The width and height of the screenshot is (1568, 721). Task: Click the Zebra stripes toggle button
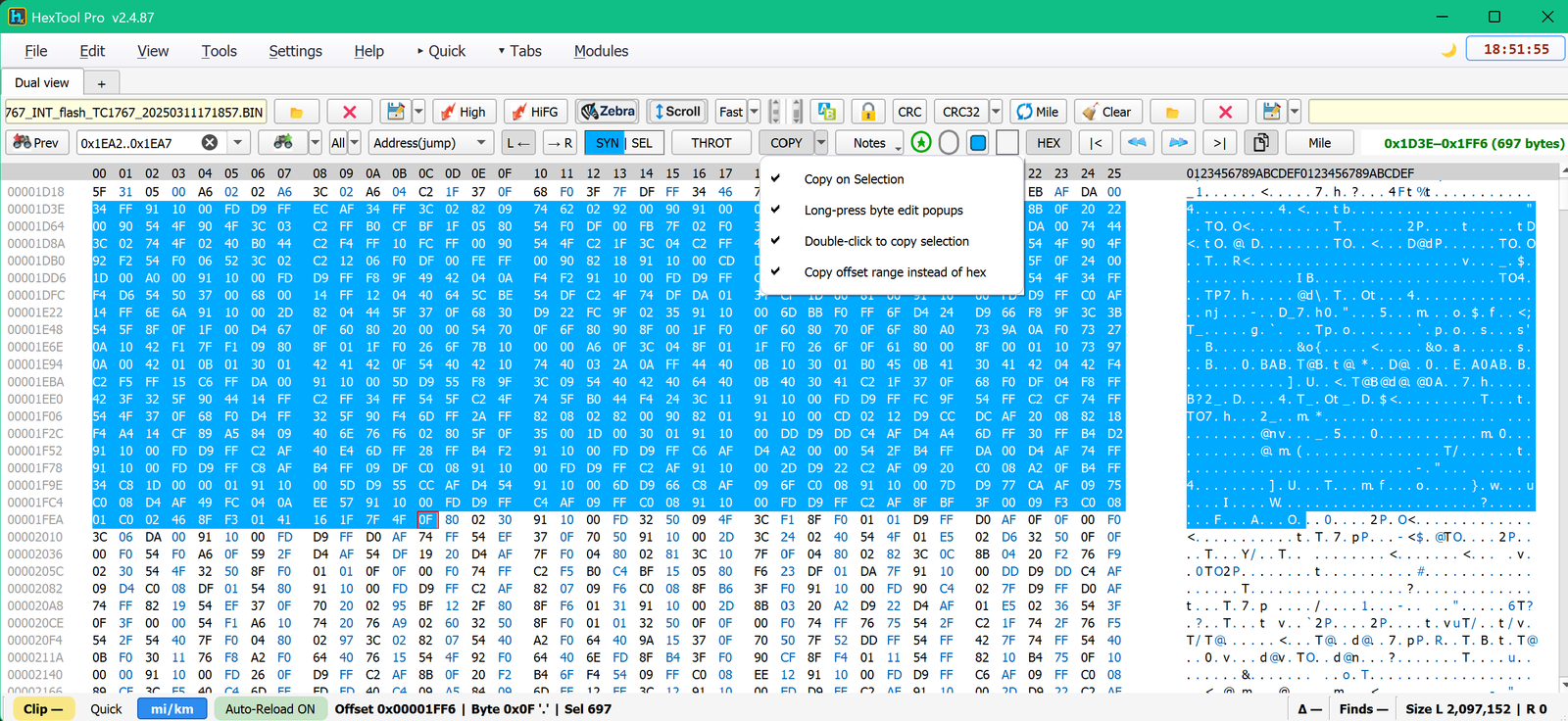click(608, 112)
